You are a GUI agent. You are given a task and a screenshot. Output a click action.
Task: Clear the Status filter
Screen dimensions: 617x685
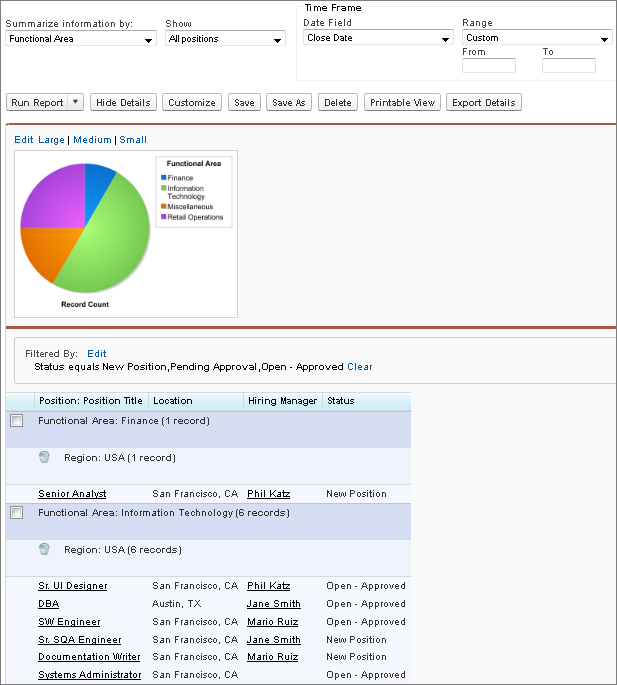click(x=360, y=367)
